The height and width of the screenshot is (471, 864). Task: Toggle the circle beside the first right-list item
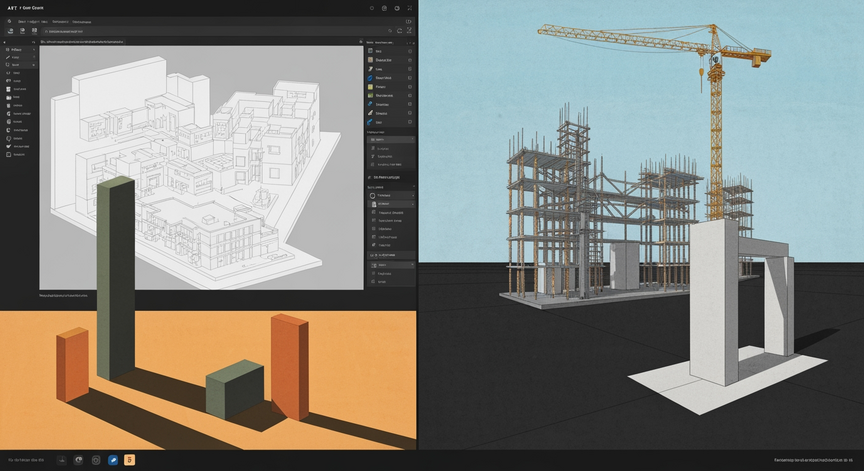(410, 51)
